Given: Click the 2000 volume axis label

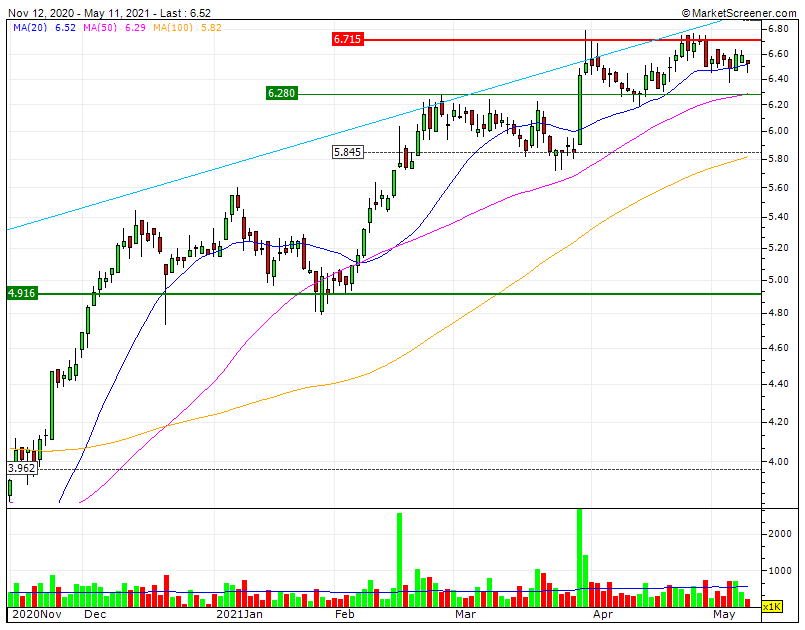Looking at the screenshot, I should [x=780, y=533].
